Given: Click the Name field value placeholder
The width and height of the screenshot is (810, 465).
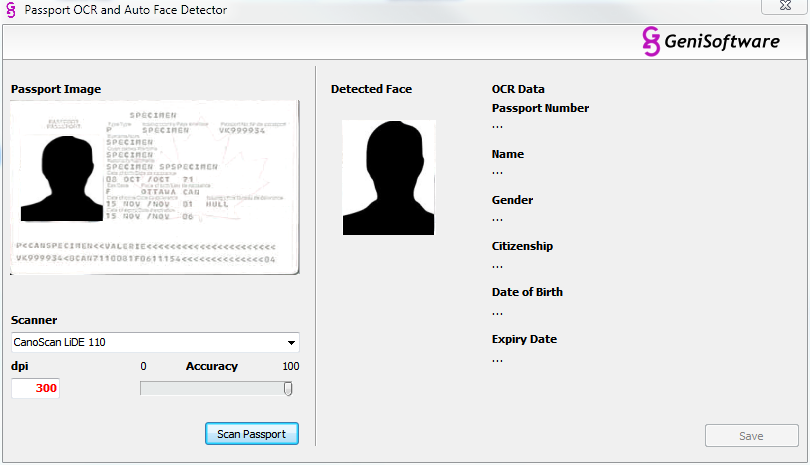Looking at the screenshot, I should [497, 172].
